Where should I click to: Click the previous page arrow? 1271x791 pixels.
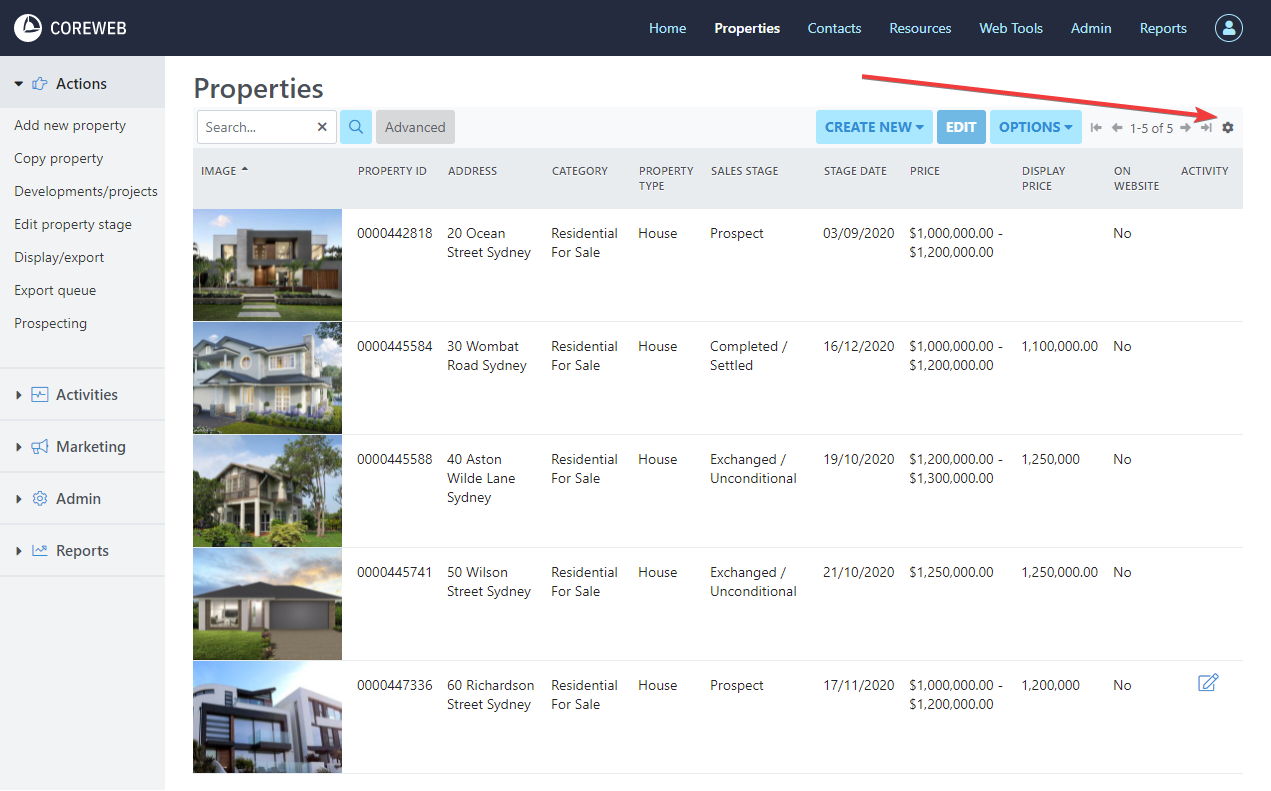pyautogui.click(x=1117, y=128)
